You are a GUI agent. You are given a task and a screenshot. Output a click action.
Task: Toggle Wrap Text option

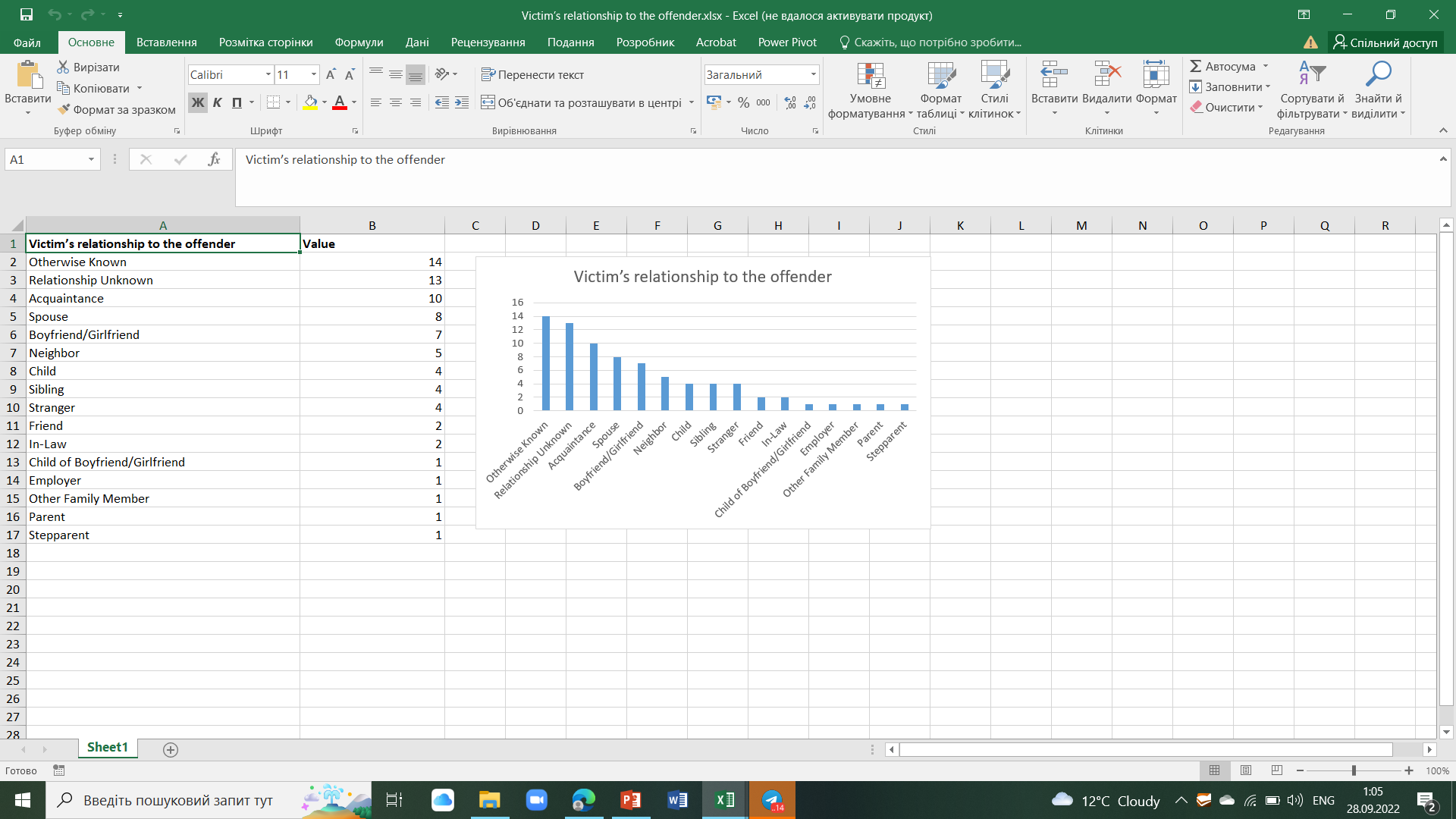[x=533, y=74]
